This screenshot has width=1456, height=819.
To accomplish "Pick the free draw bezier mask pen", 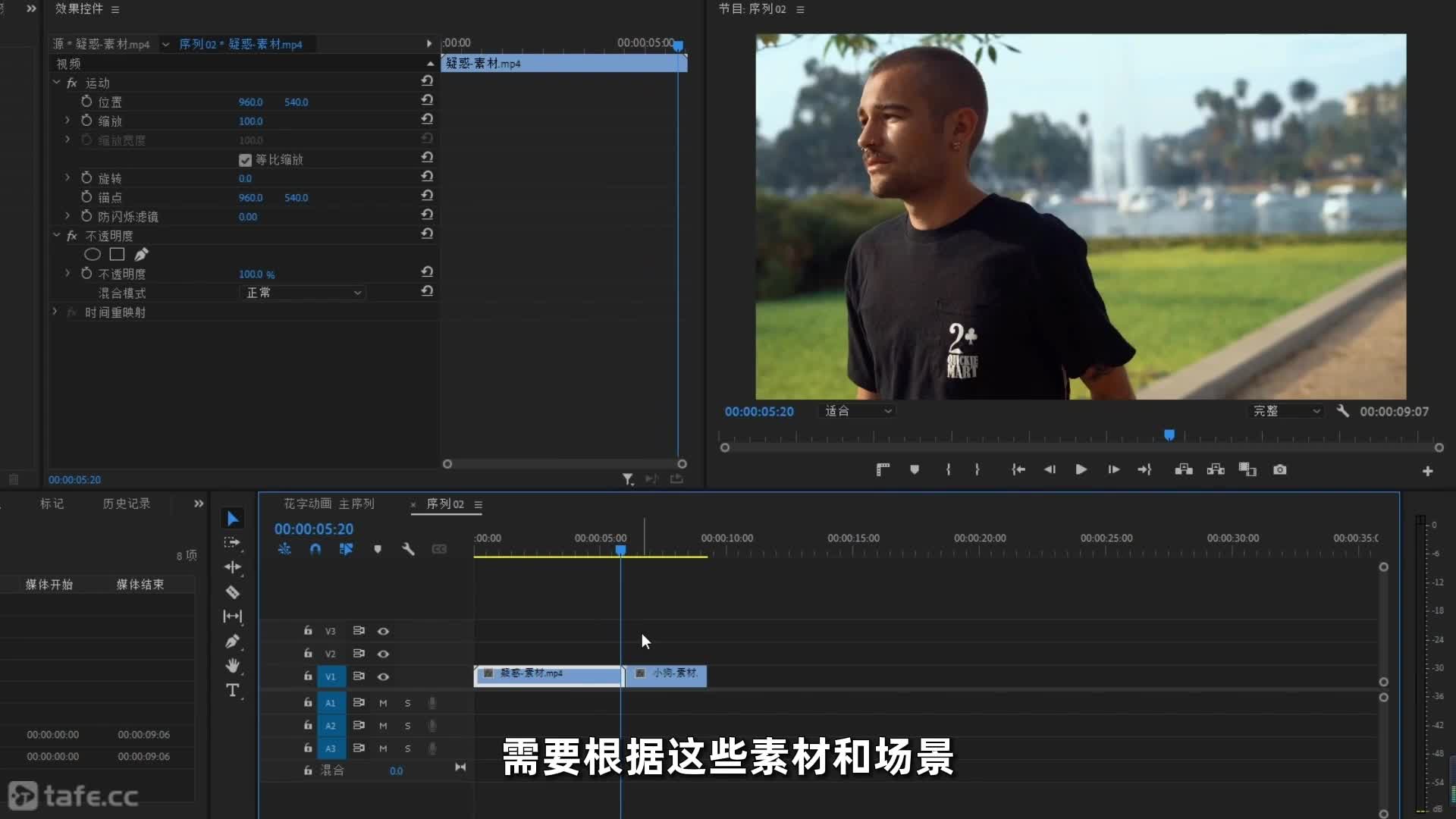I will [142, 255].
